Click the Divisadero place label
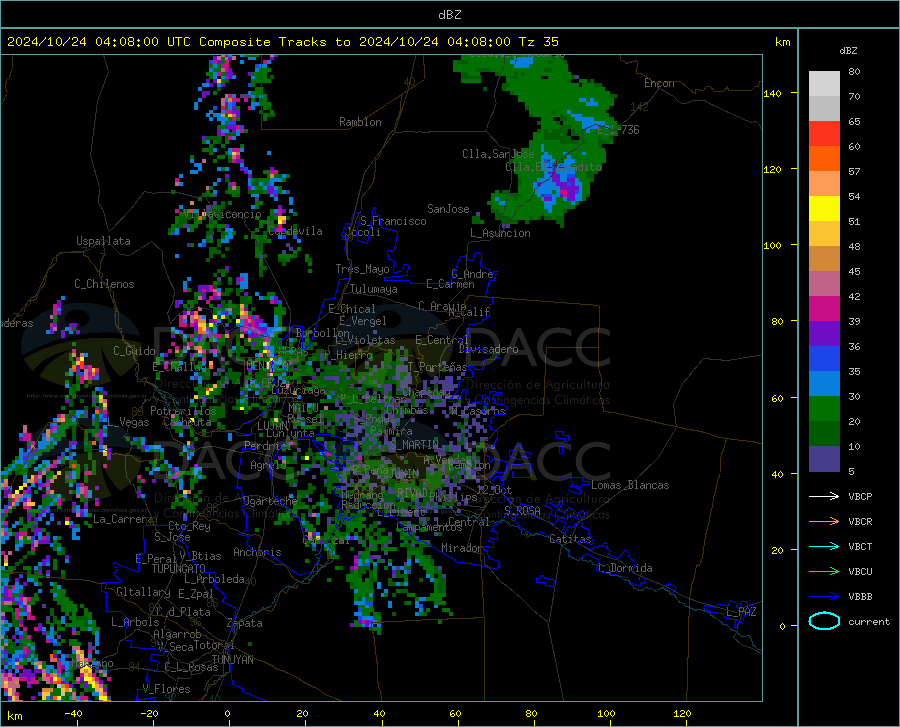Image resolution: width=900 pixels, height=727 pixels. (488, 349)
